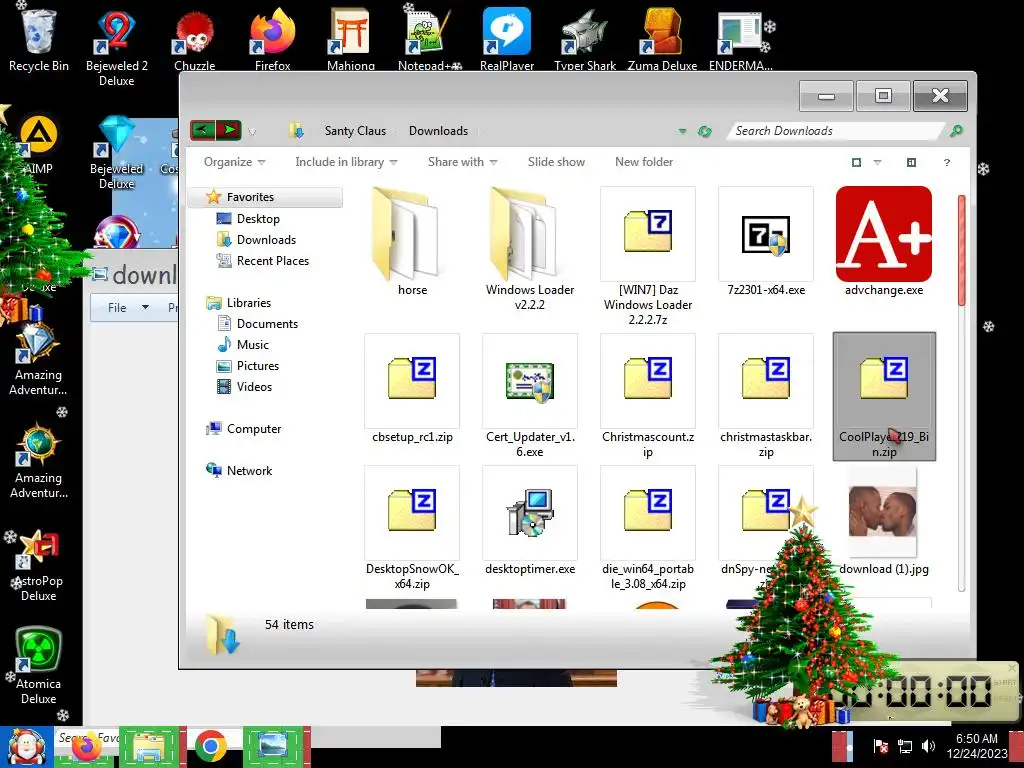Select Cert_Updater_v1.6.exe file
The image size is (1024, 768).
530,396
